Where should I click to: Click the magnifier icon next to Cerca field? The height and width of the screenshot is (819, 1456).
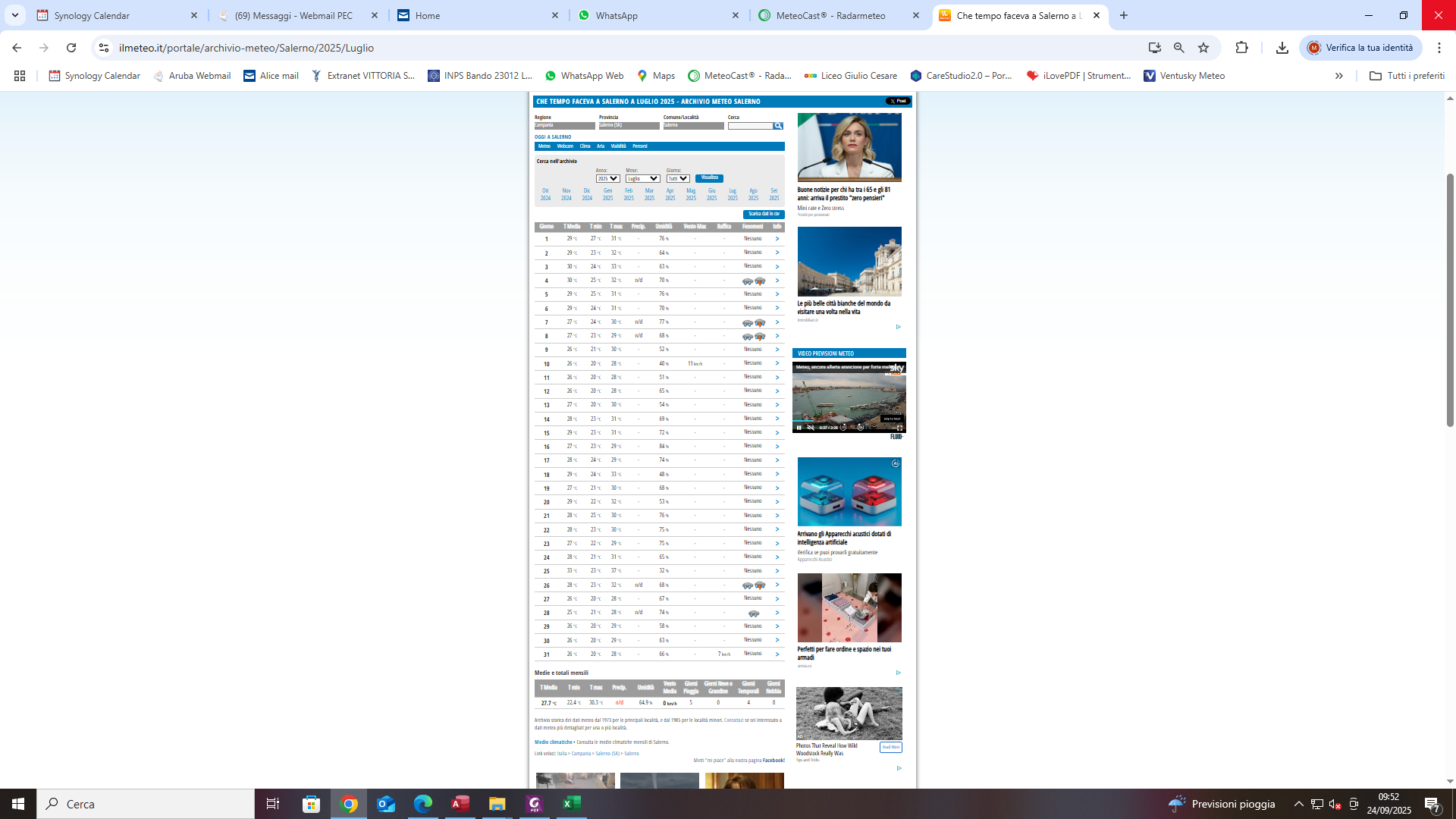point(778,126)
